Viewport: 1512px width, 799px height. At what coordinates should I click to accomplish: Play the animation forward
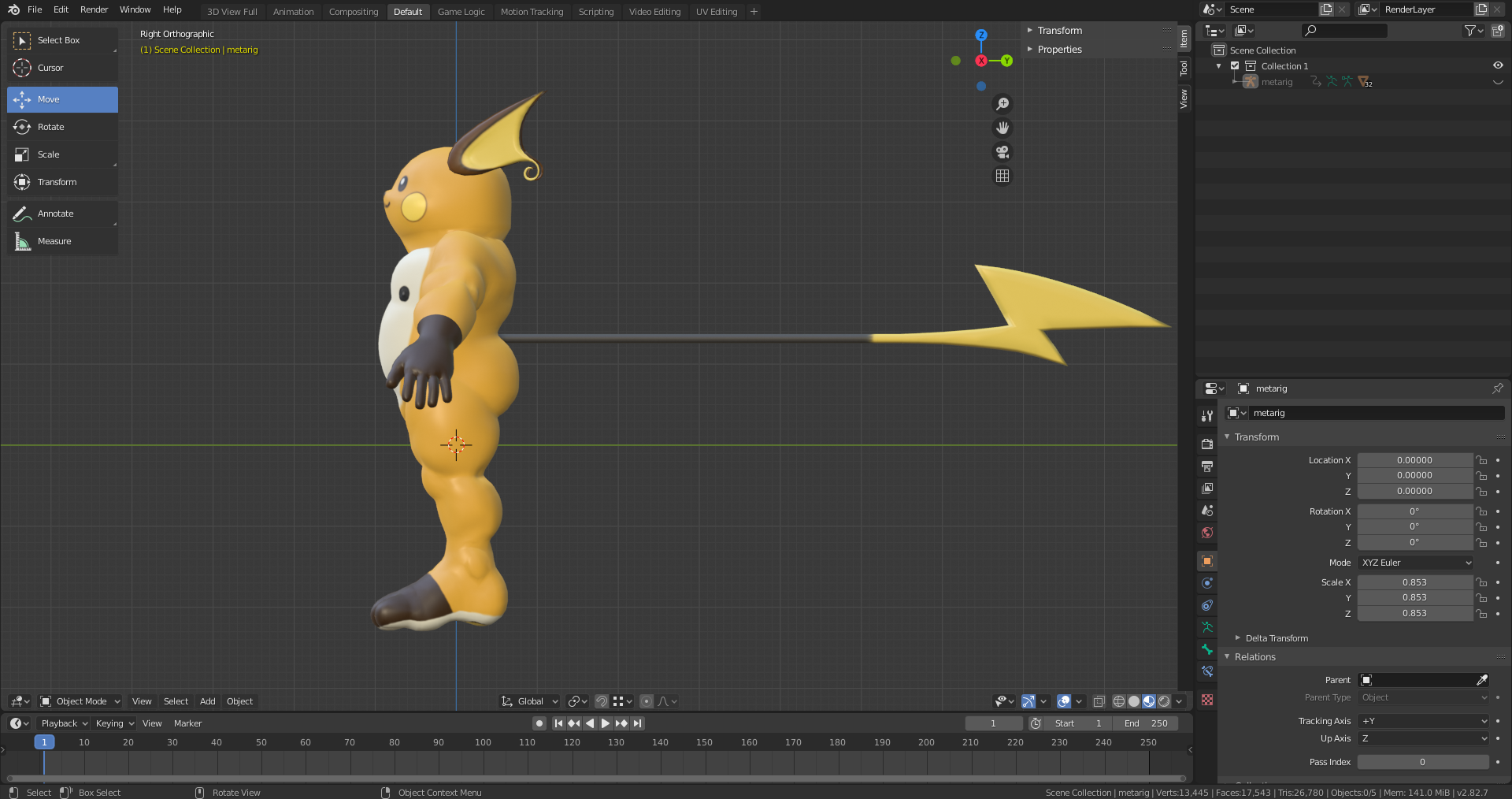pos(606,723)
